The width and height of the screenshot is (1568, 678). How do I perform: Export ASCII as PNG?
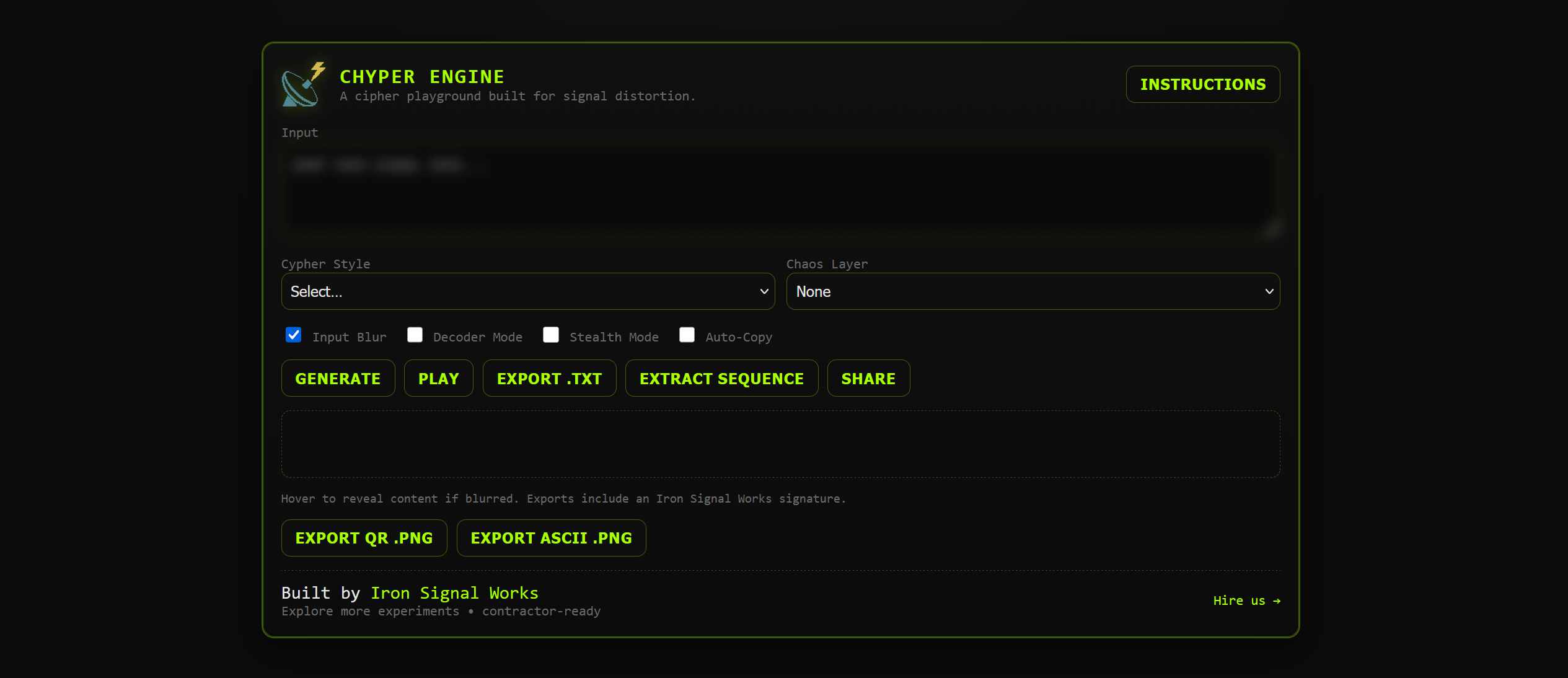pos(551,537)
